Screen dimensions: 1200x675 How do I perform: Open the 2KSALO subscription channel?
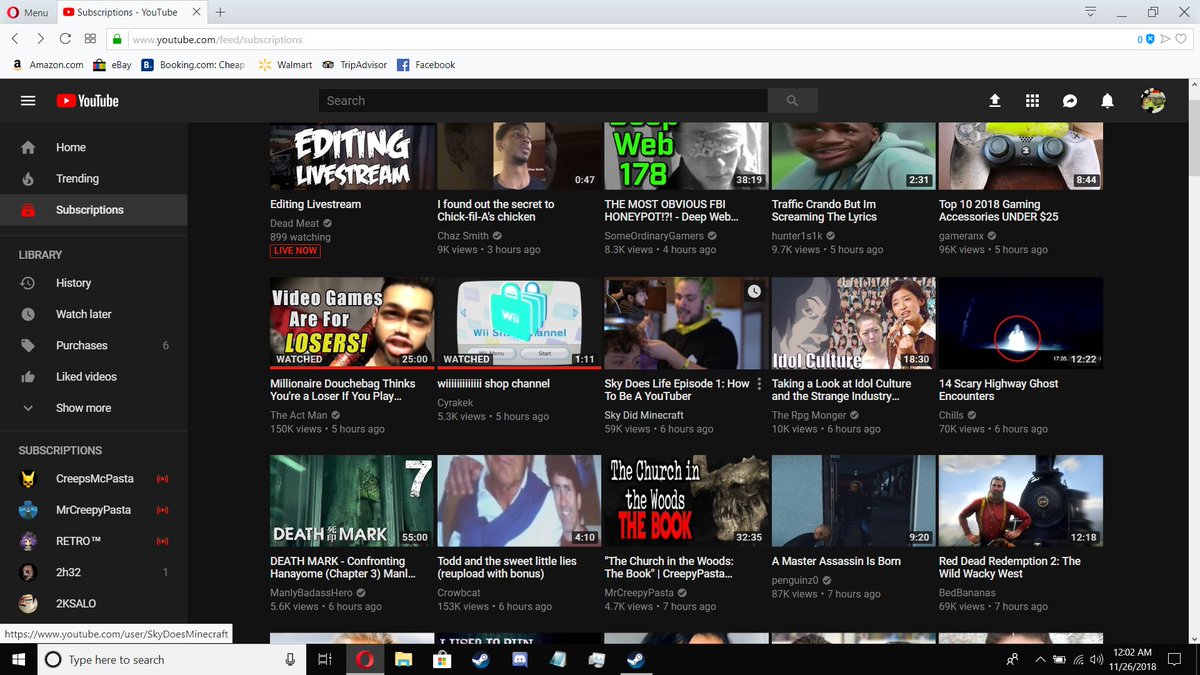tap(93, 604)
